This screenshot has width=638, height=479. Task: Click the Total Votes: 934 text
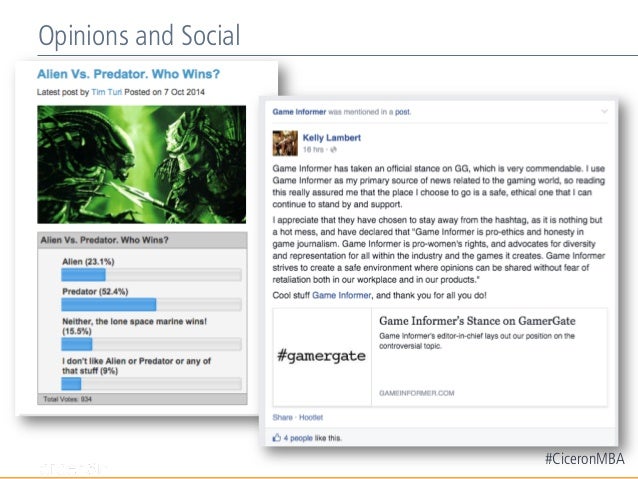(68, 399)
